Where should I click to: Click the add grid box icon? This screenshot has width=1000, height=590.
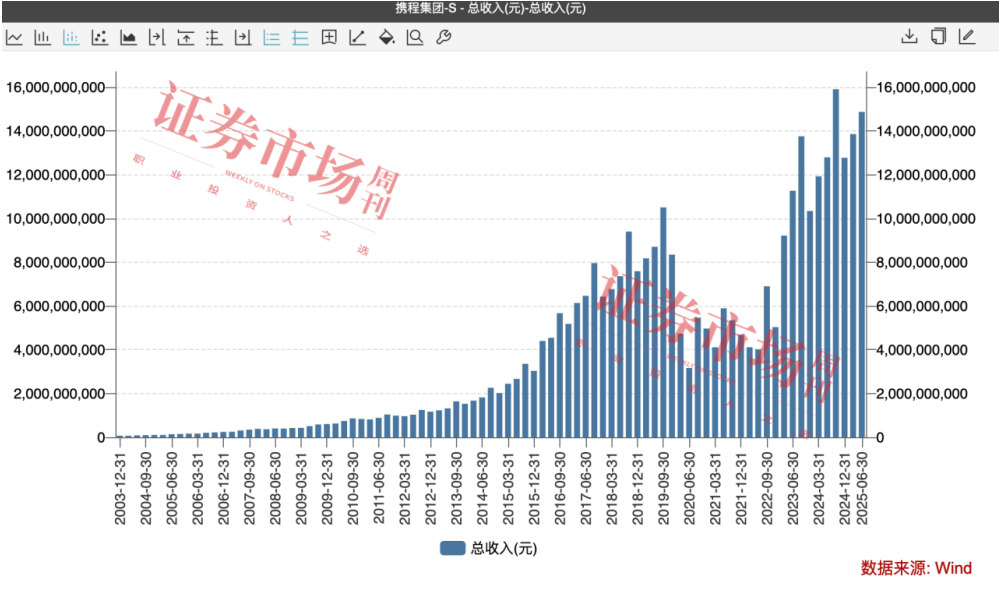329,38
